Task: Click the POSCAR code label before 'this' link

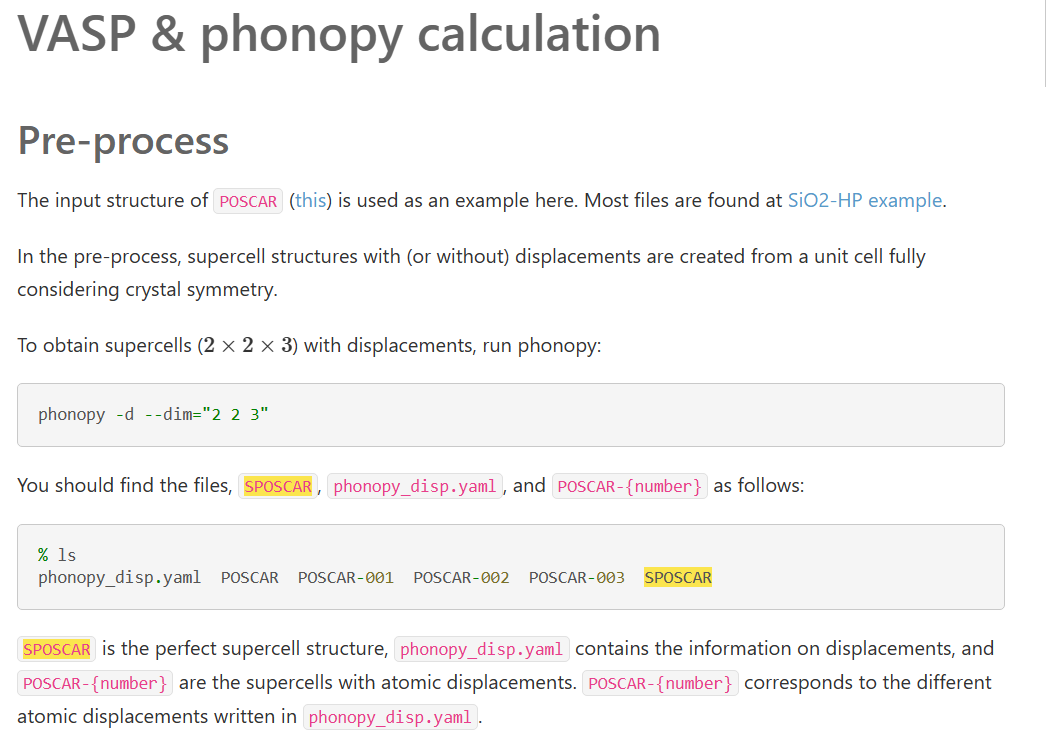Action: 248,201
